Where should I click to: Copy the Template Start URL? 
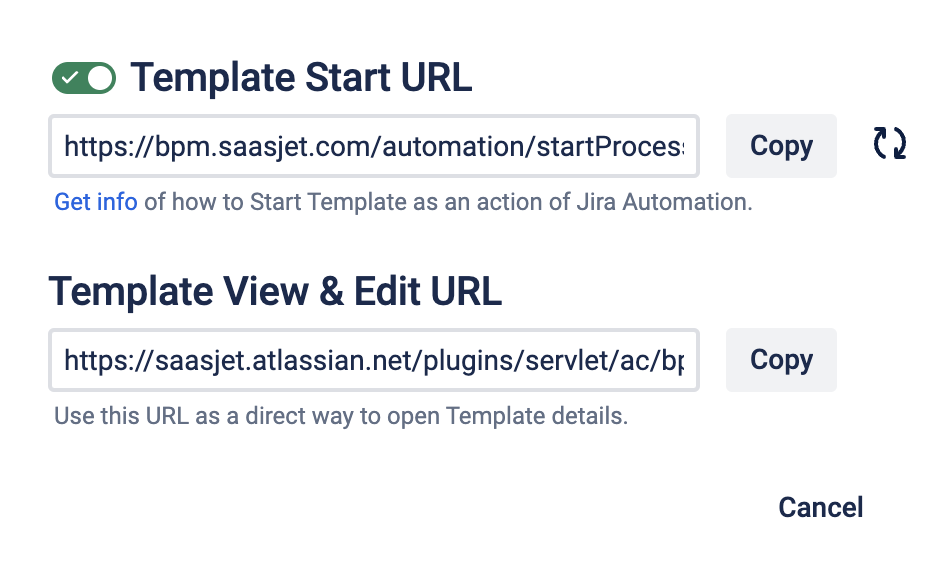click(781, 146)
